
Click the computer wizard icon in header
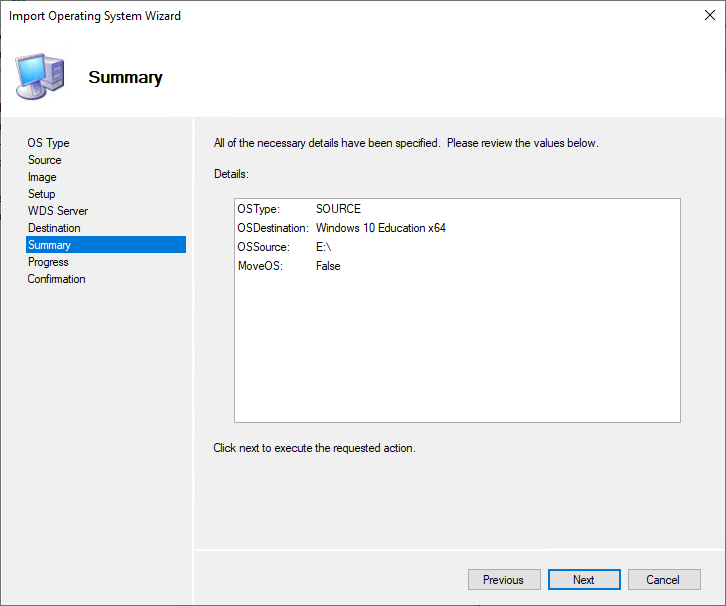pos(40,76)
